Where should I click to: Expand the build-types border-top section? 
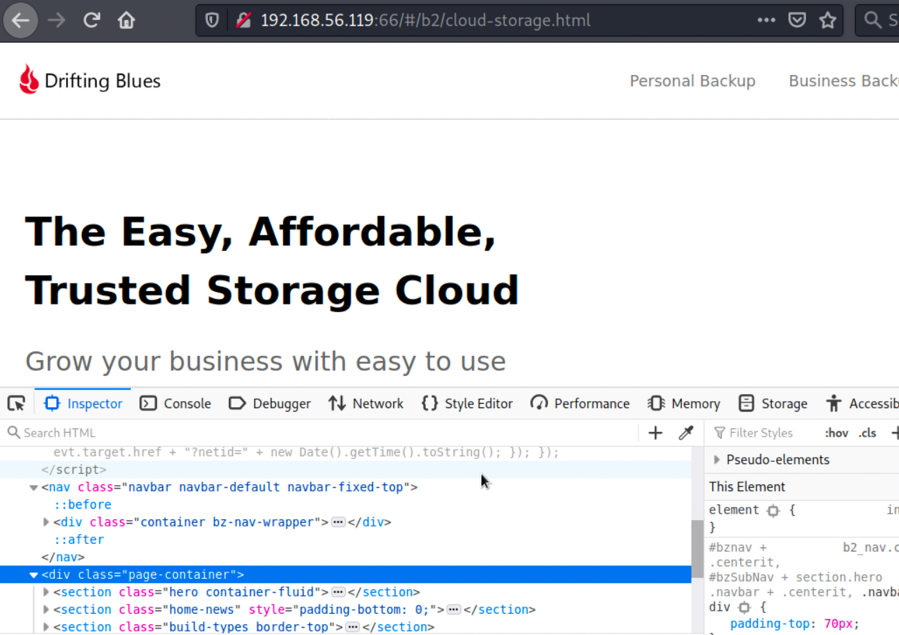46,627
